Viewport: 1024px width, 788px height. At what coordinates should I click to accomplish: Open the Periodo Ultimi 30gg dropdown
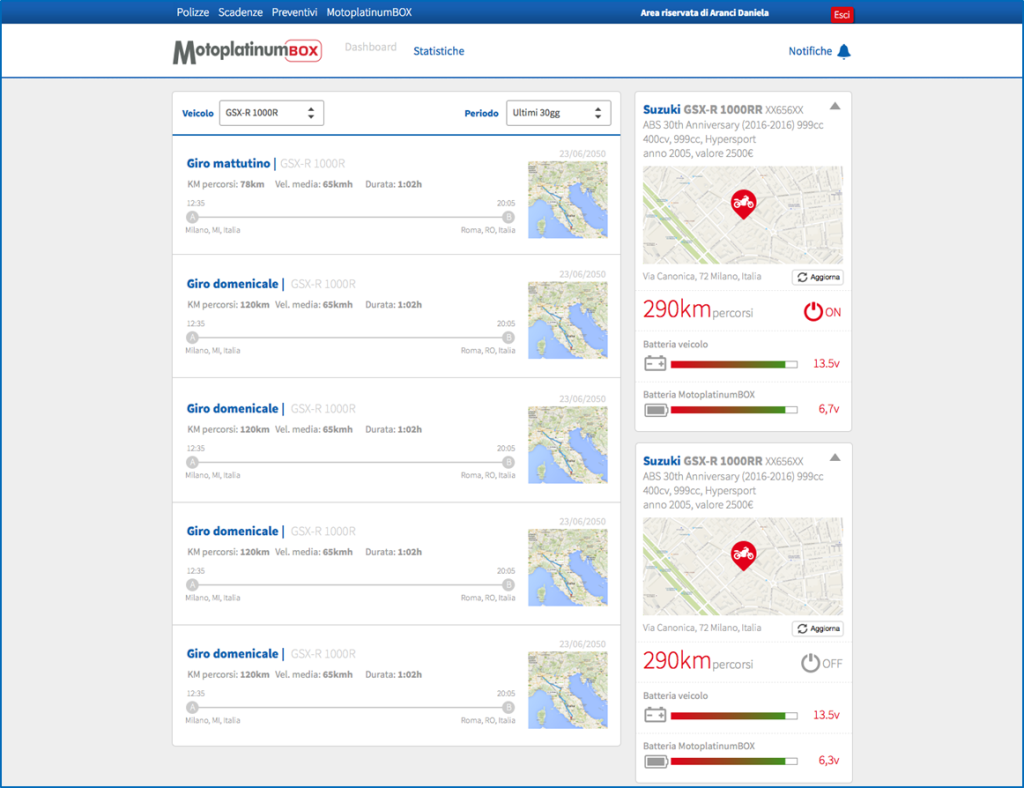click(558, 113)
